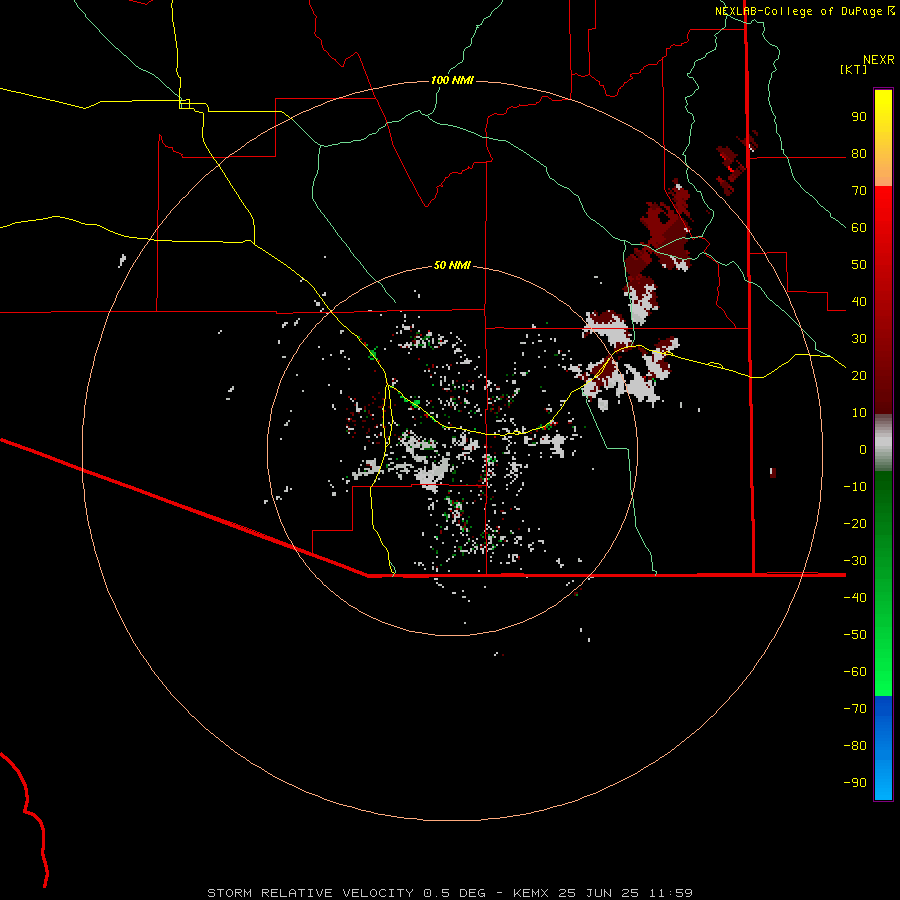900x900 pixels.
Task: Click the -10 knot scale value
Action: point(855,487)
